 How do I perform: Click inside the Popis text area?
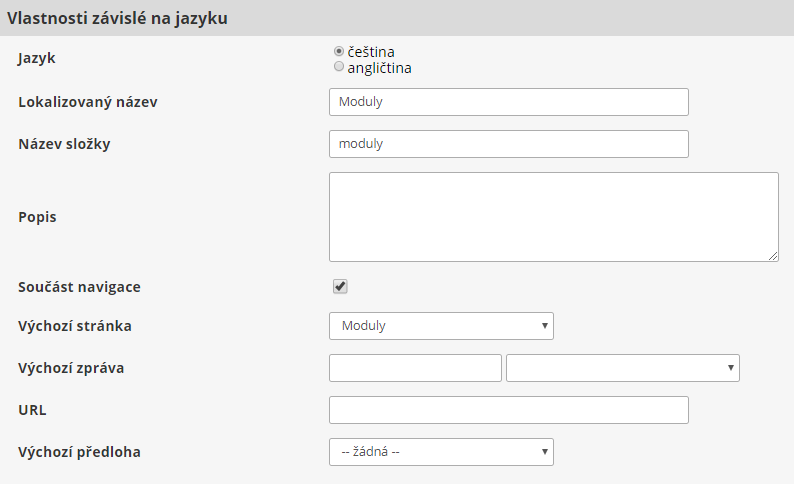pos(553,217)
